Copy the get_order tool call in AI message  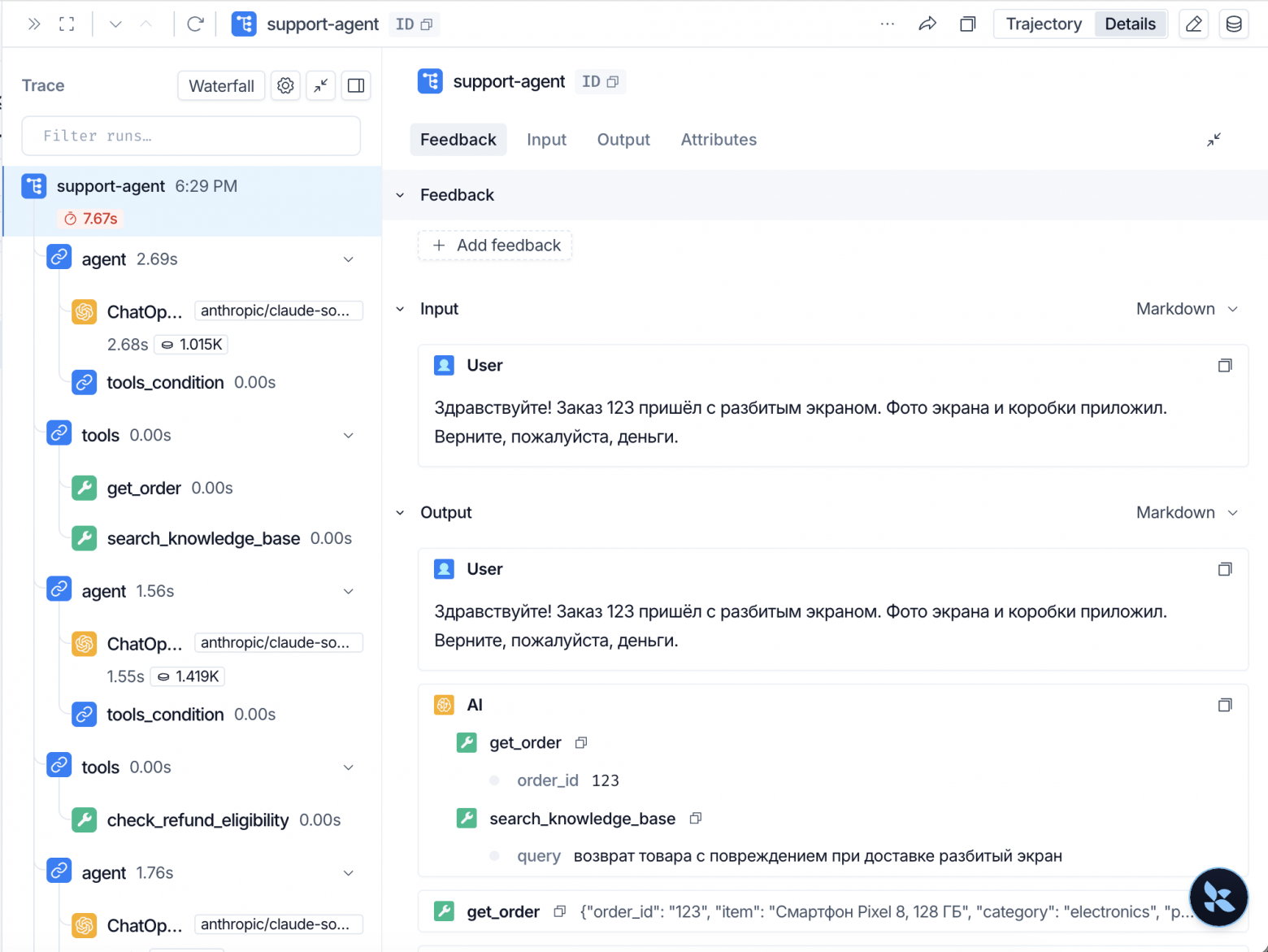coord(581,743)
